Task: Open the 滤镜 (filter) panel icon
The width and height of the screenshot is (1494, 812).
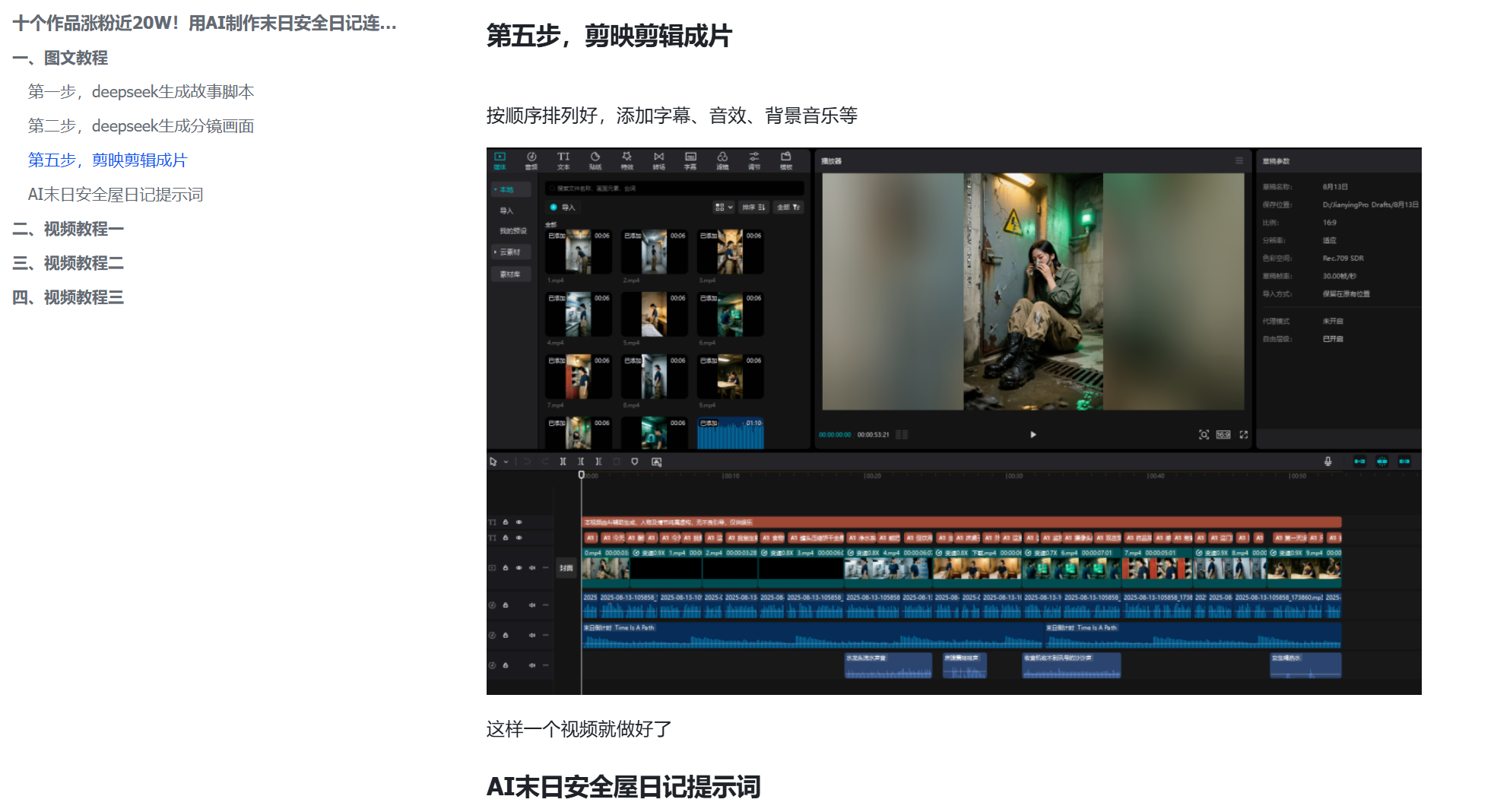Action: pos(723,160)
